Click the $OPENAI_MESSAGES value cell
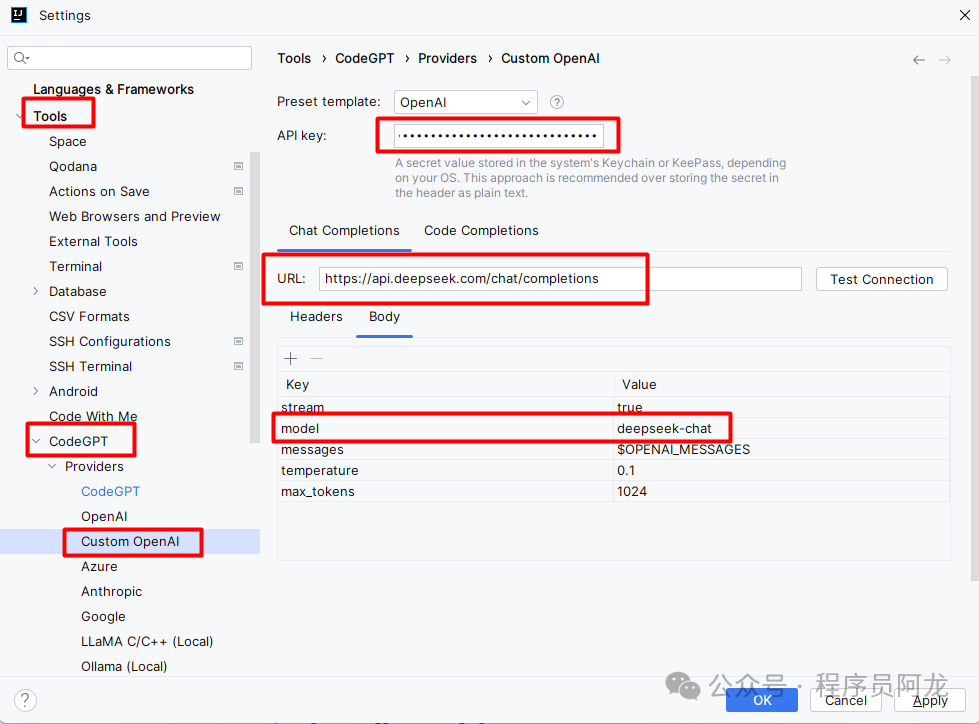979x724 pixels. (x=782, y=449)
